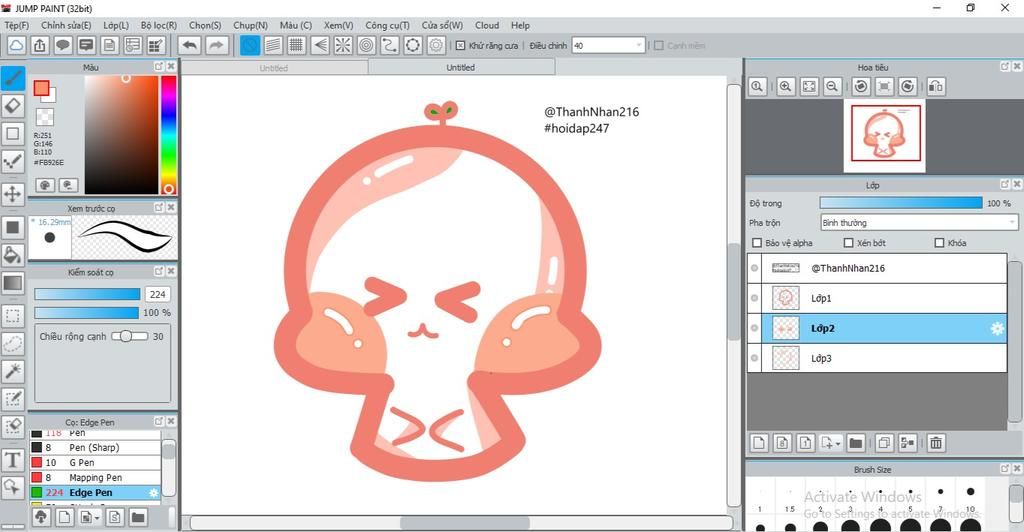1024x532 pixels.
Task: Adjust the brush size slider at 224
Action: pos(88,294)
